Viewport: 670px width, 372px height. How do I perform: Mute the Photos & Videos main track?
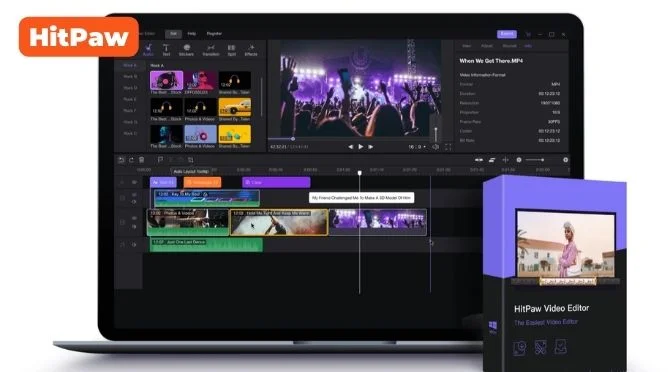pos(134,227)
